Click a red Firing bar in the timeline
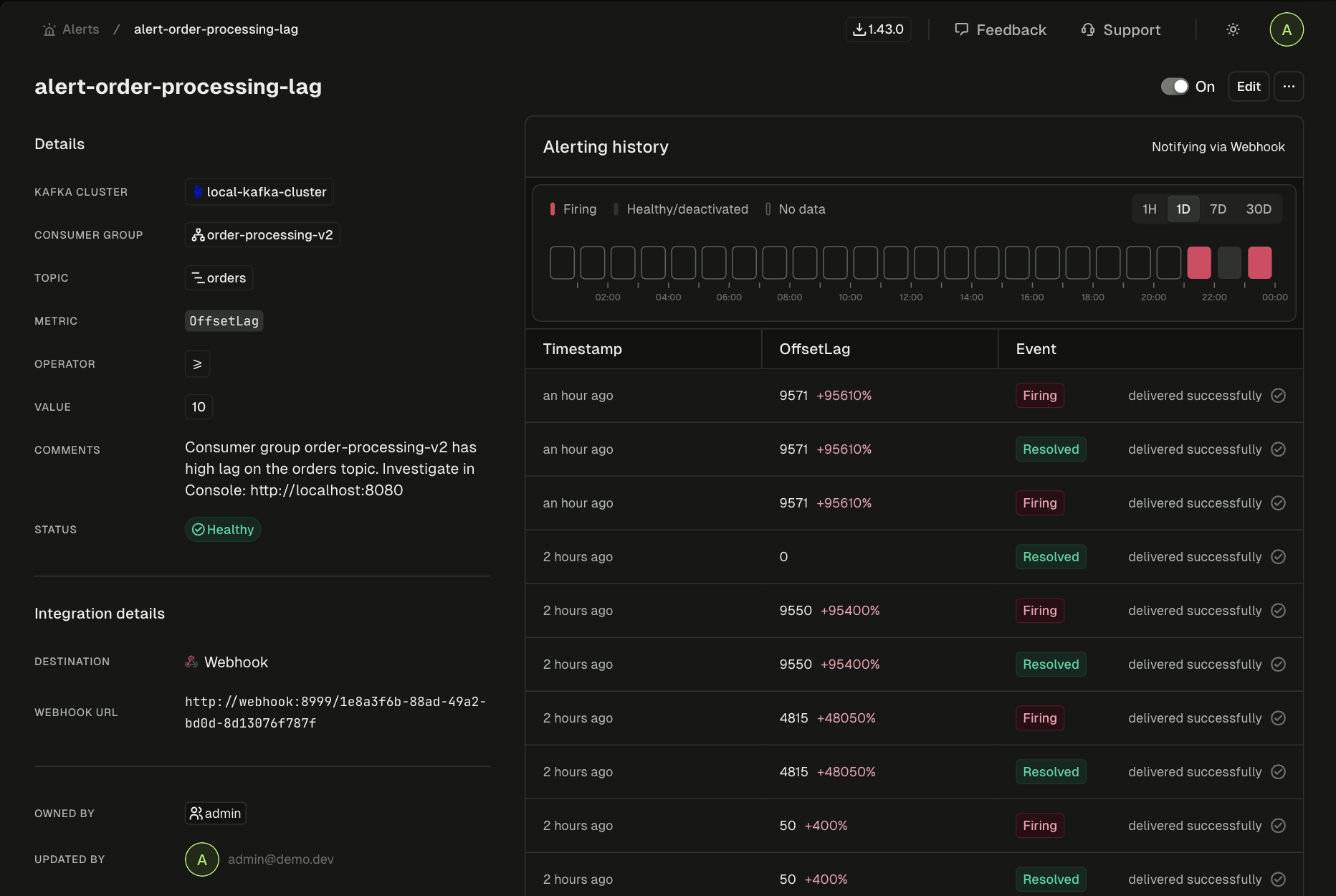 click(x=1198, y=262)
